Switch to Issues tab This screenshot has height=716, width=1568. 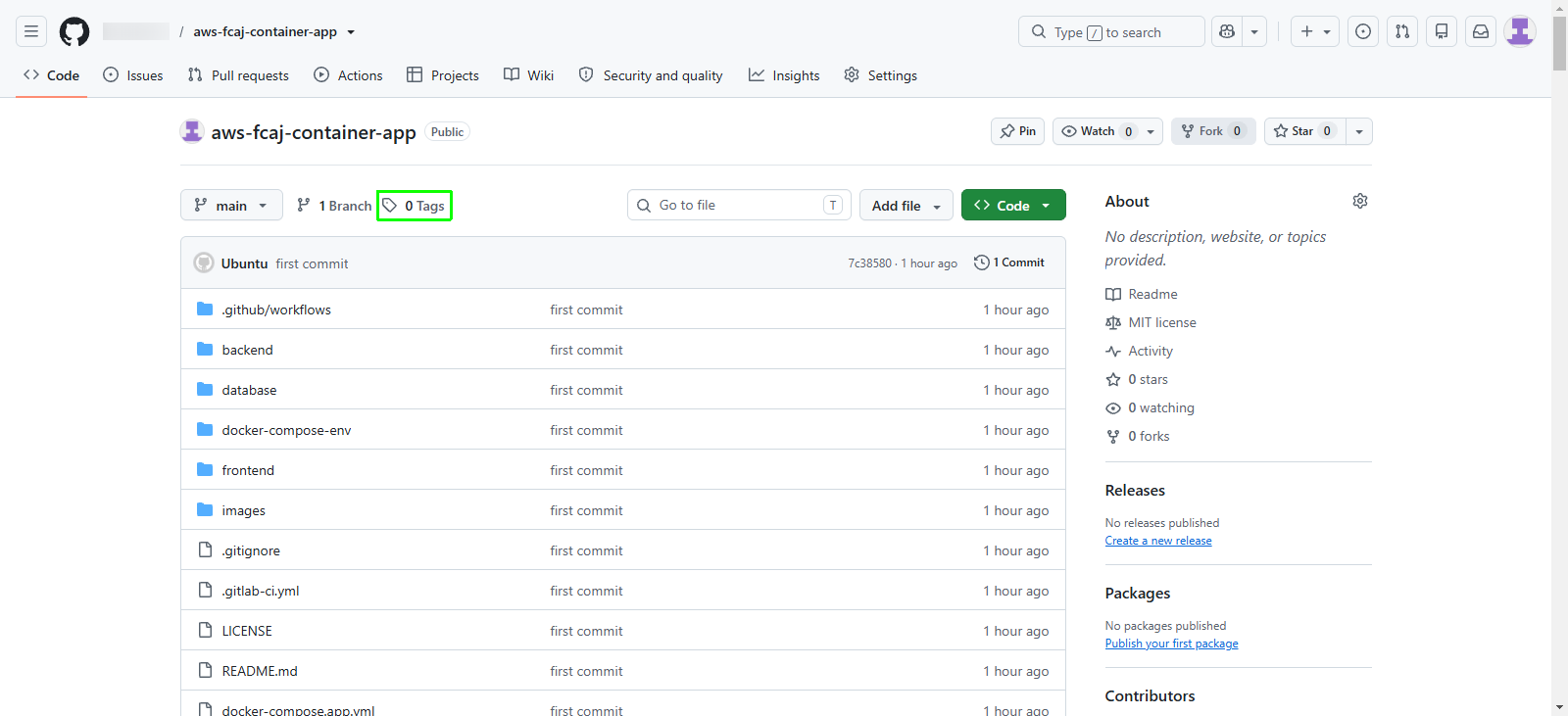[x=133, y=75]
